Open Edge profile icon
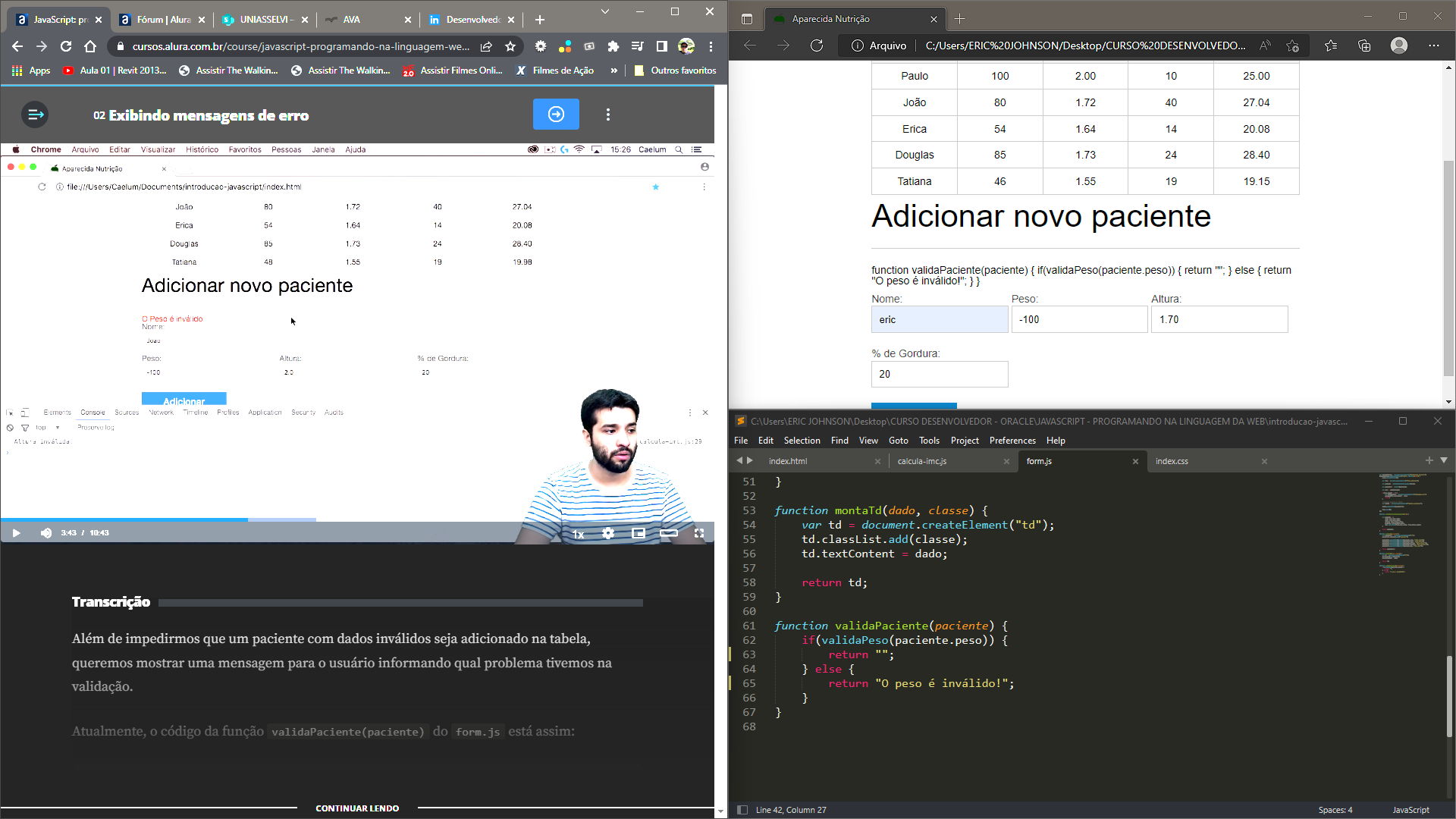Viewport: 1456px width, 819px height. point(1399,45)
